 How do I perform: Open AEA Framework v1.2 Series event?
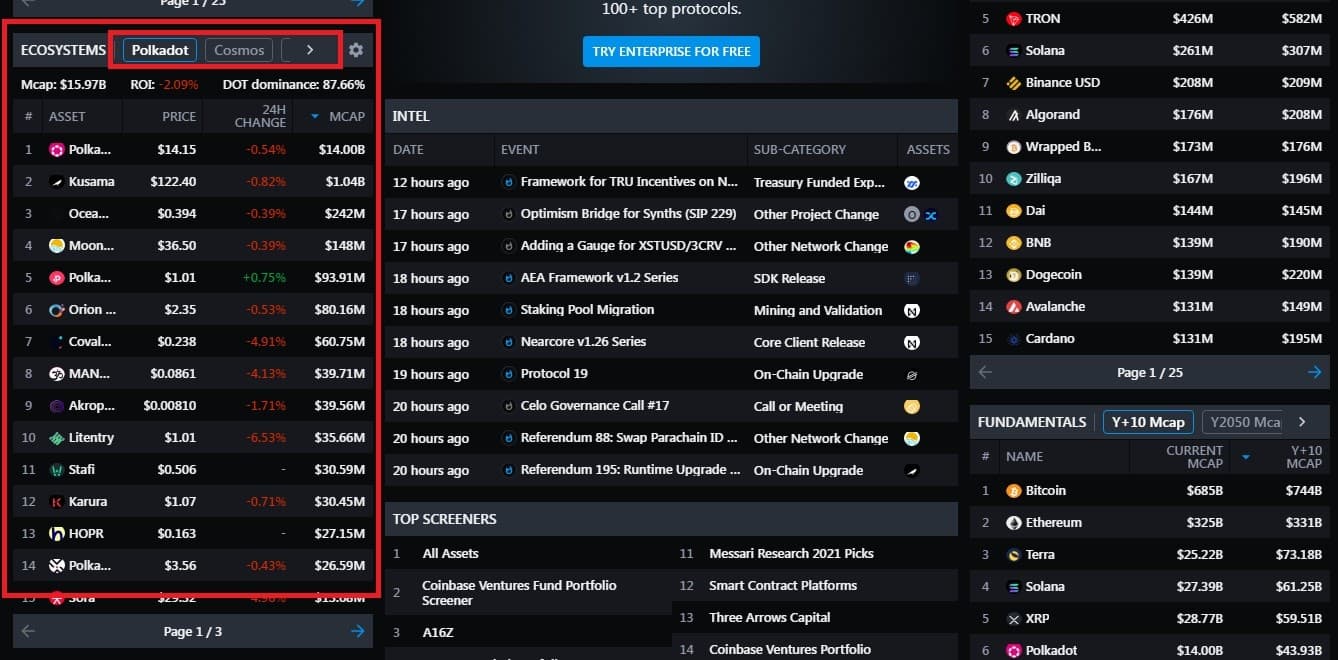click(x=599, y=278)
